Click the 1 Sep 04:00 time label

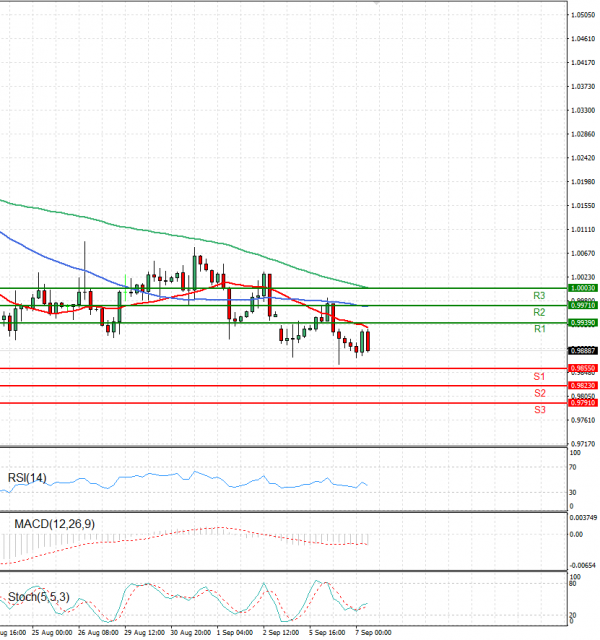coord(235,633)
